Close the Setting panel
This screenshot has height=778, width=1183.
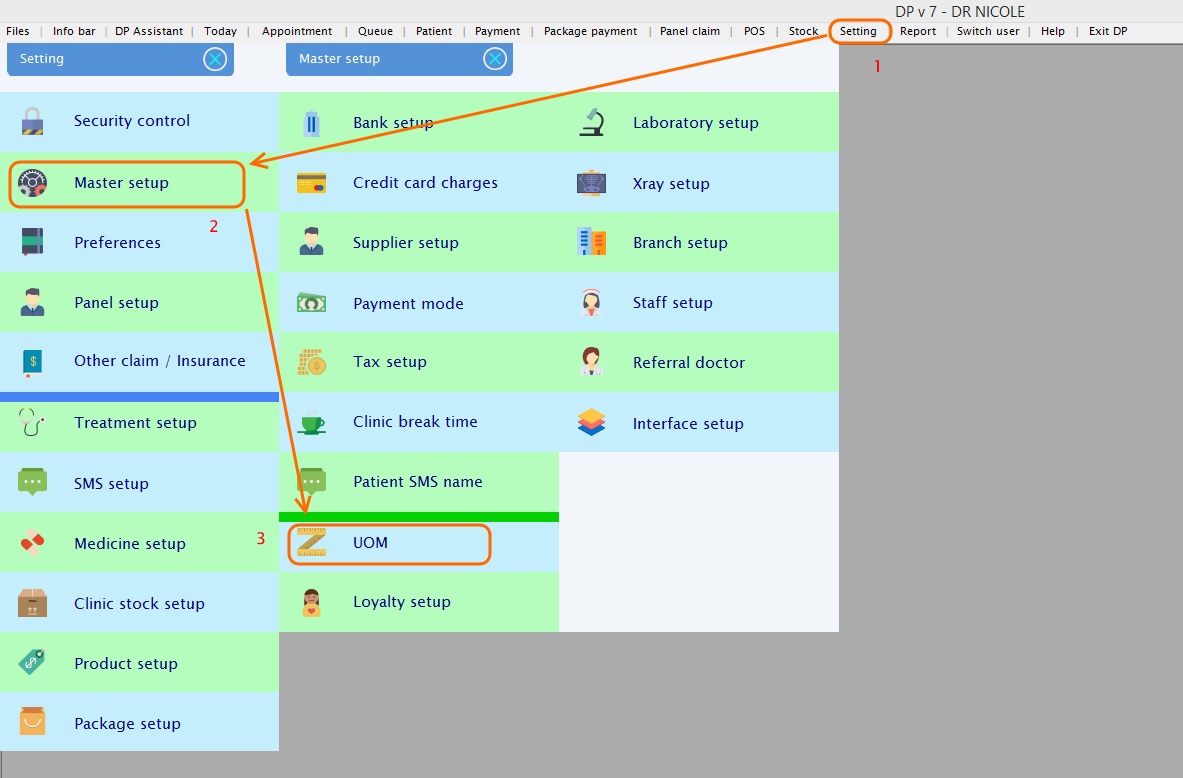(x=215, y=59)
